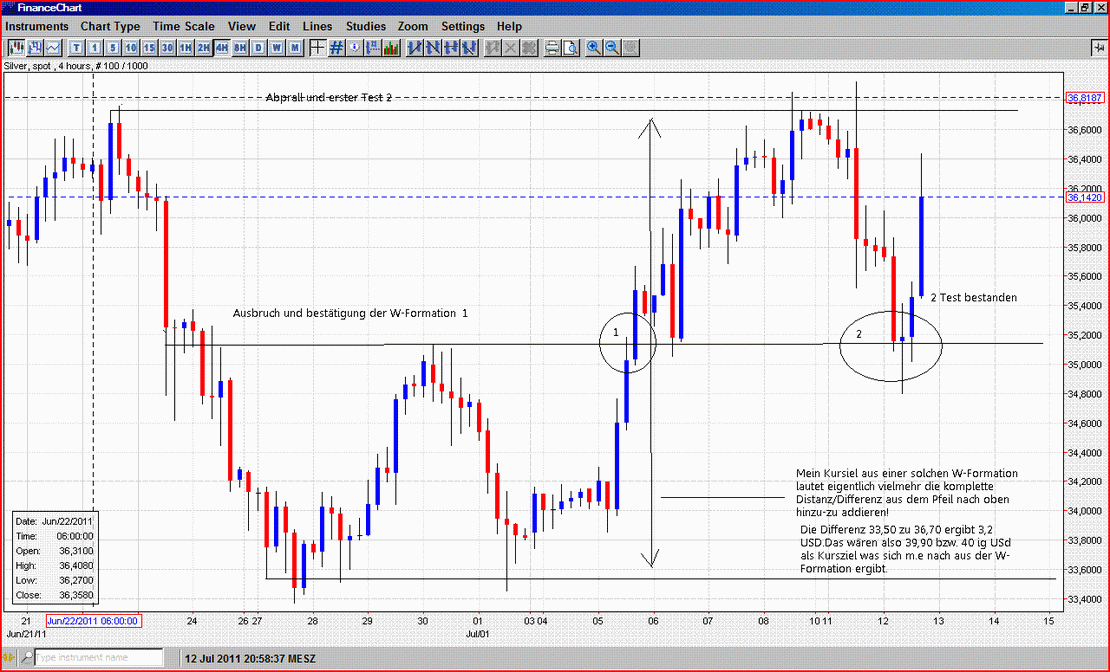Click the alert speaker icon in status bar

[x=10, y=657]
